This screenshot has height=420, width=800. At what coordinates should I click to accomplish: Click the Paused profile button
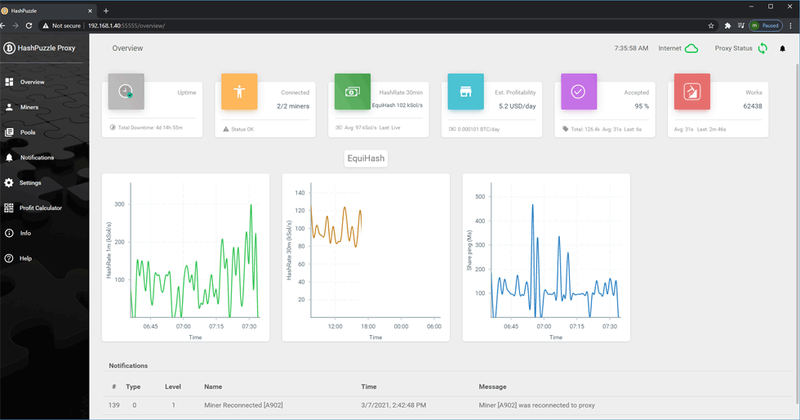click(765, 26)
